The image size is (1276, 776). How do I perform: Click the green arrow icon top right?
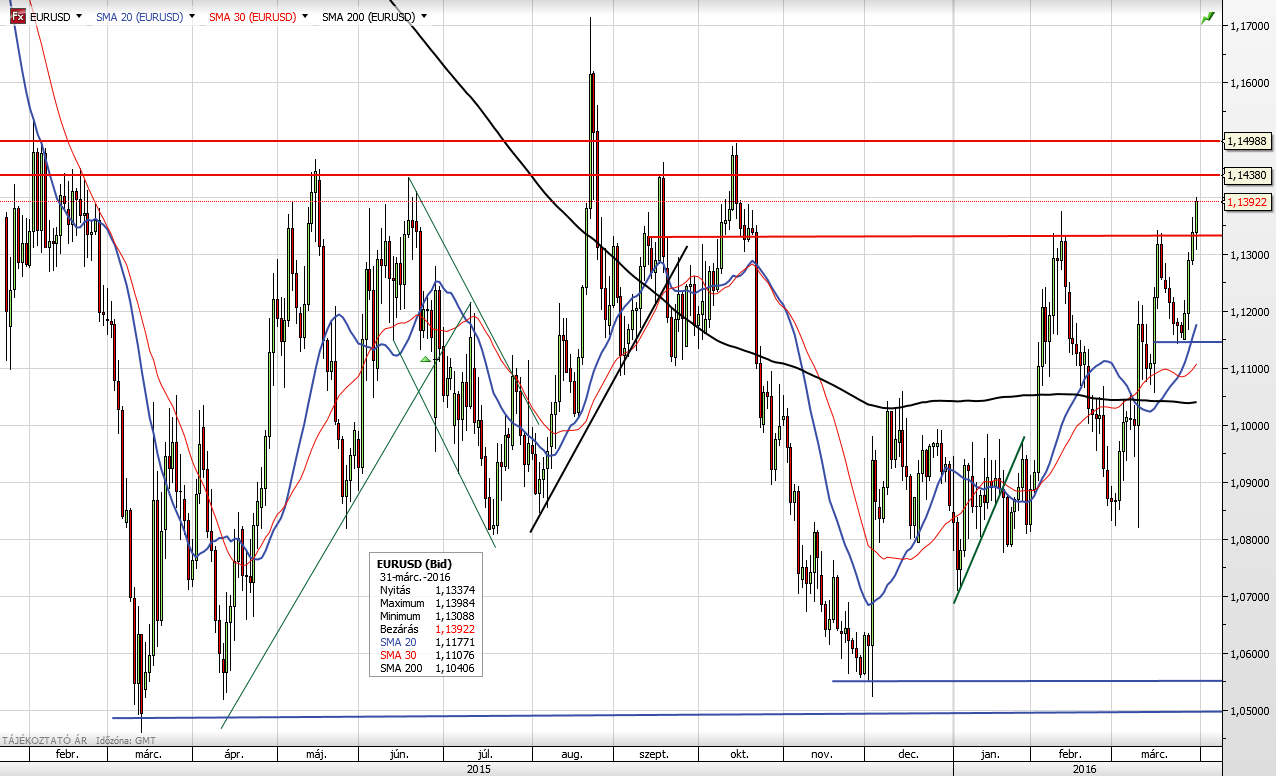pos(1208,17)
